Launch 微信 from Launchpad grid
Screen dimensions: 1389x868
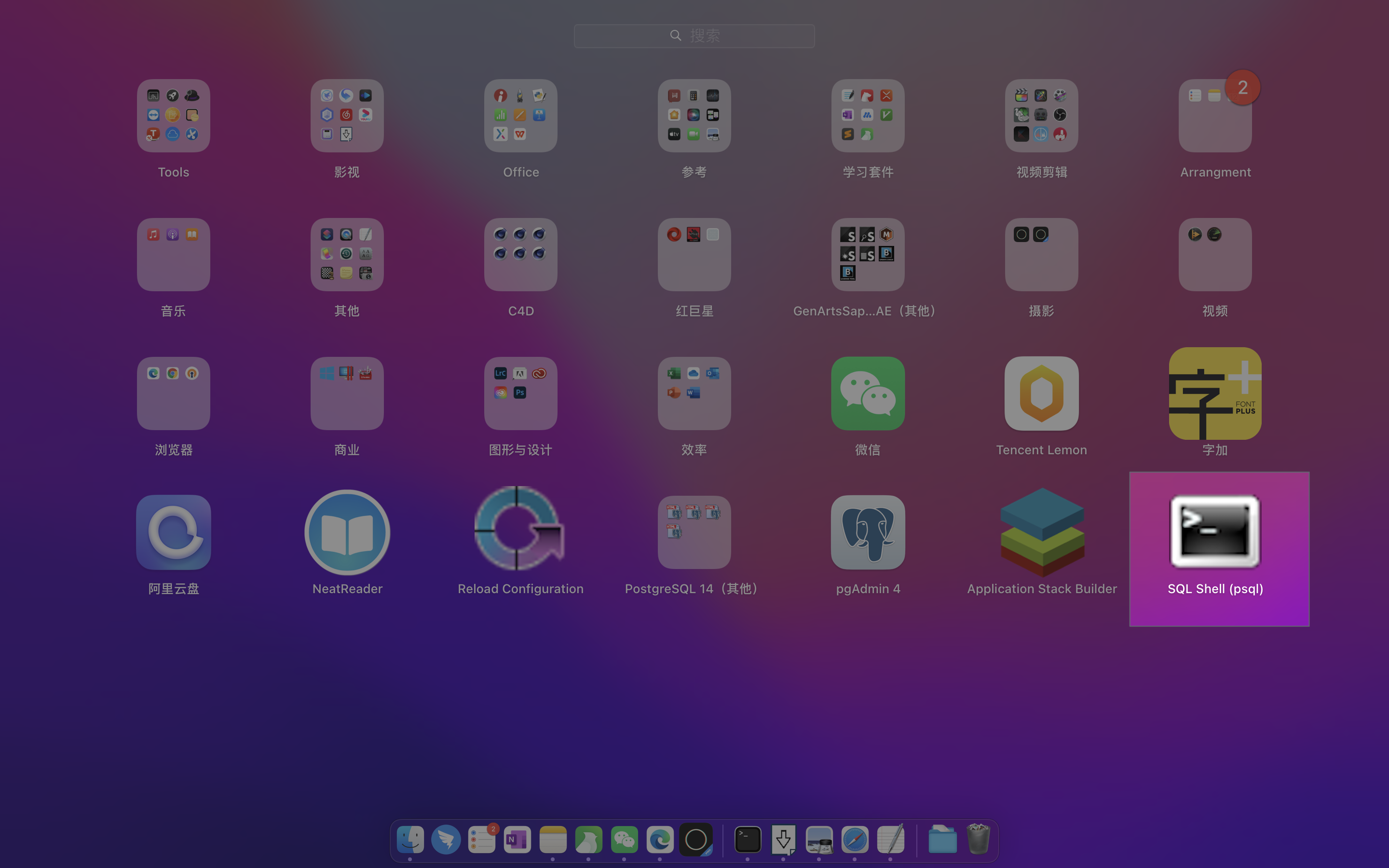click(x=868, y=393)
